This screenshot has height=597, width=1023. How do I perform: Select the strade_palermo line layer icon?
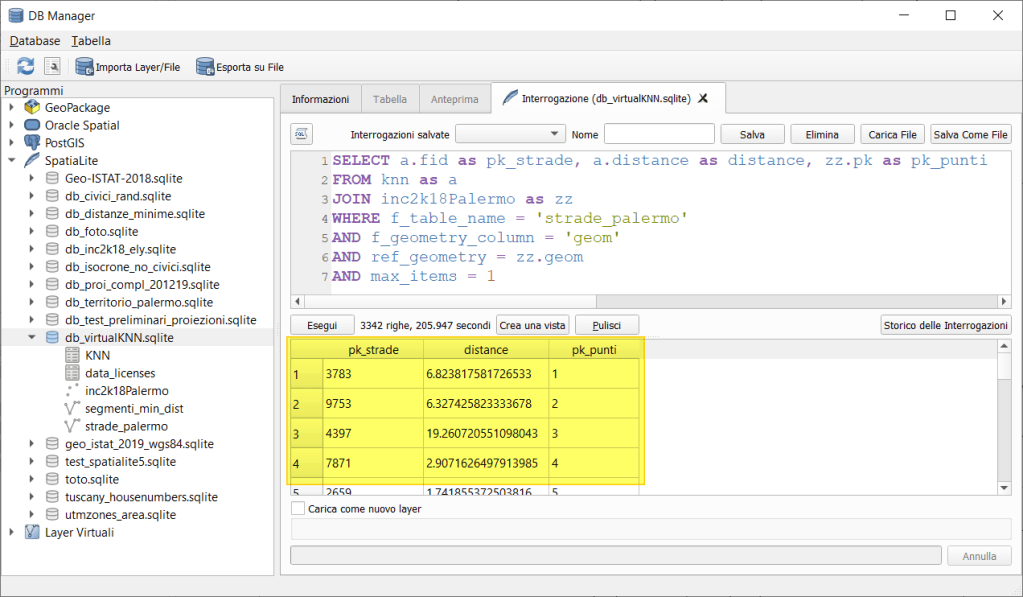click(72, 426)
